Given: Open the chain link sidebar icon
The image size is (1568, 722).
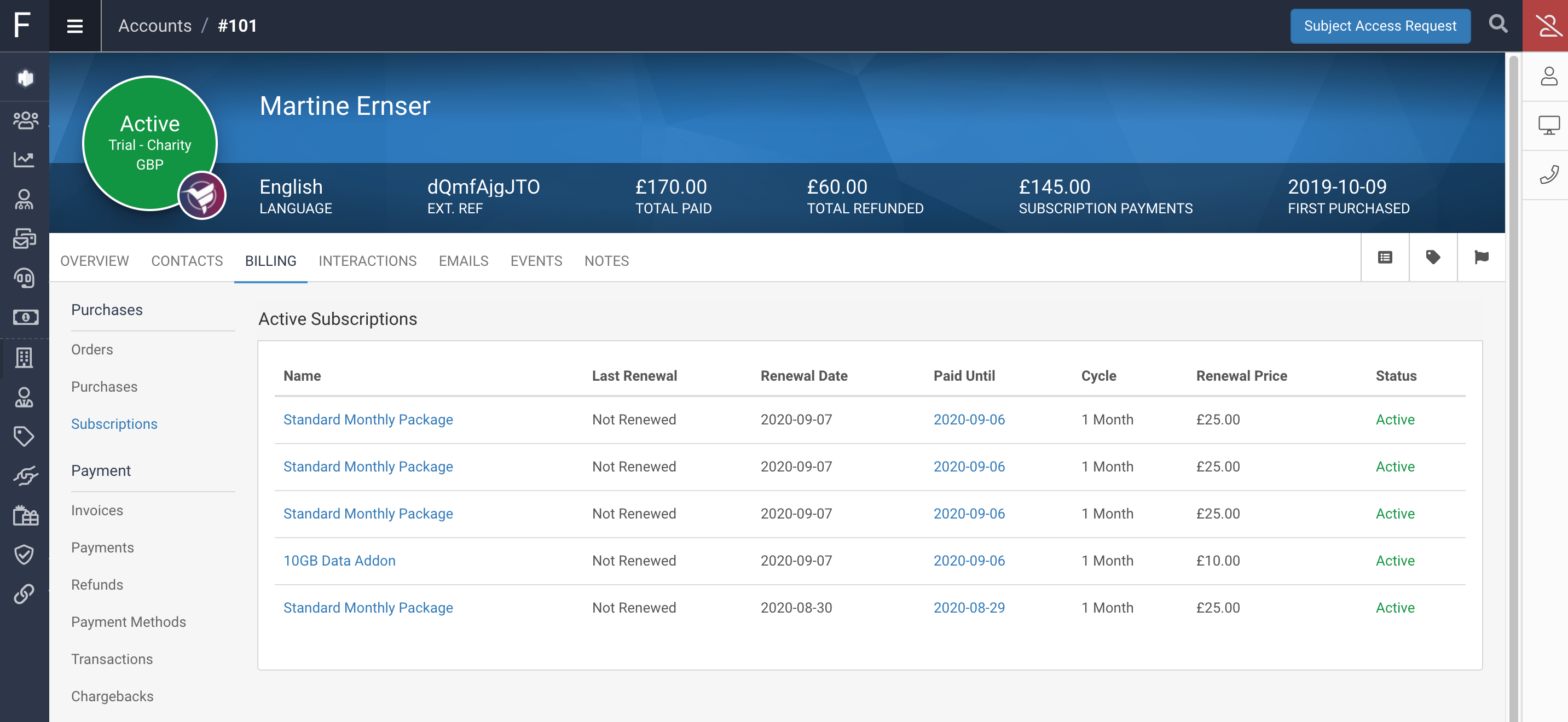Looking at the screenshot, I should 24,593.
